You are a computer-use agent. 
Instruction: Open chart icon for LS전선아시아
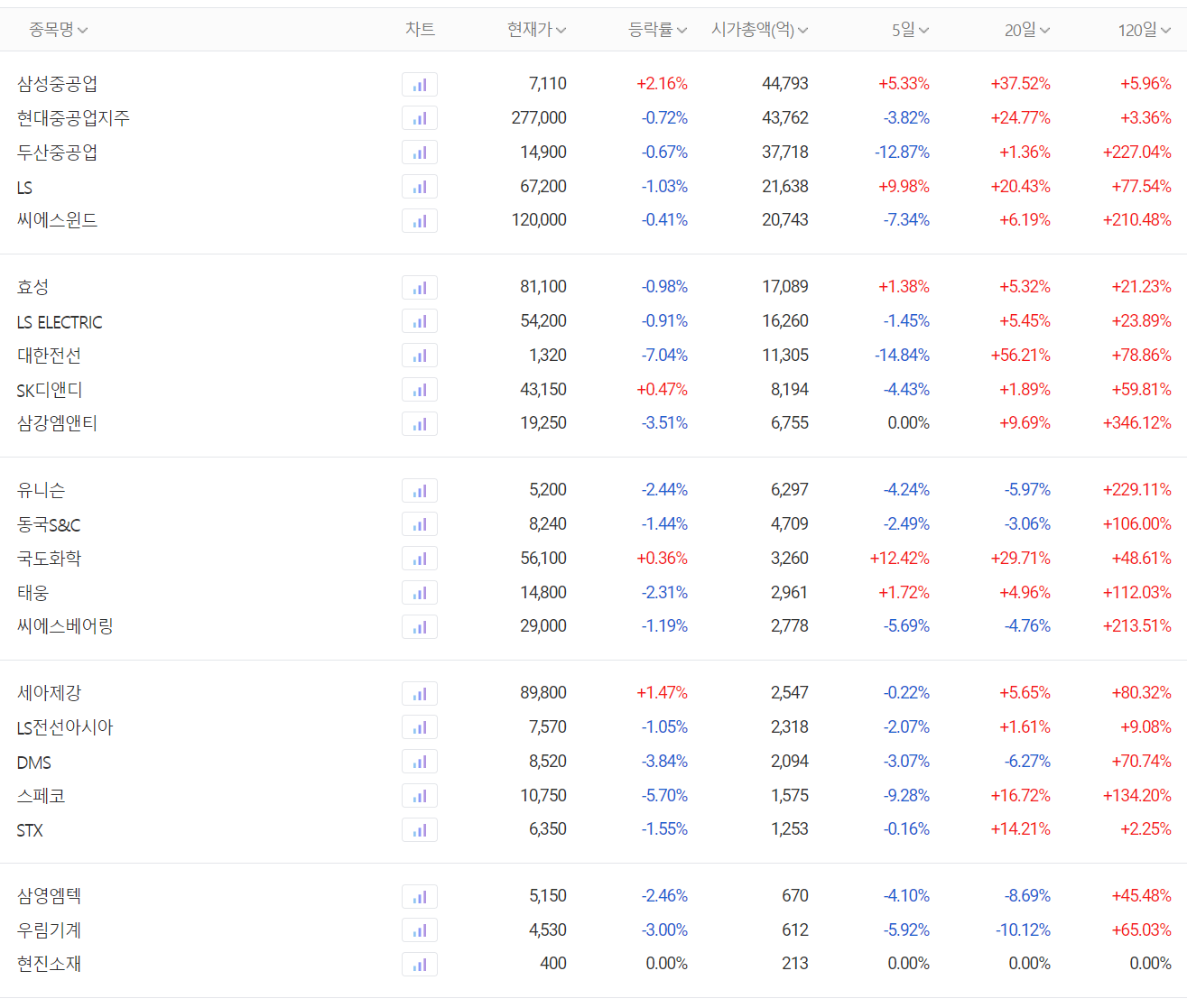coord(420,727)
